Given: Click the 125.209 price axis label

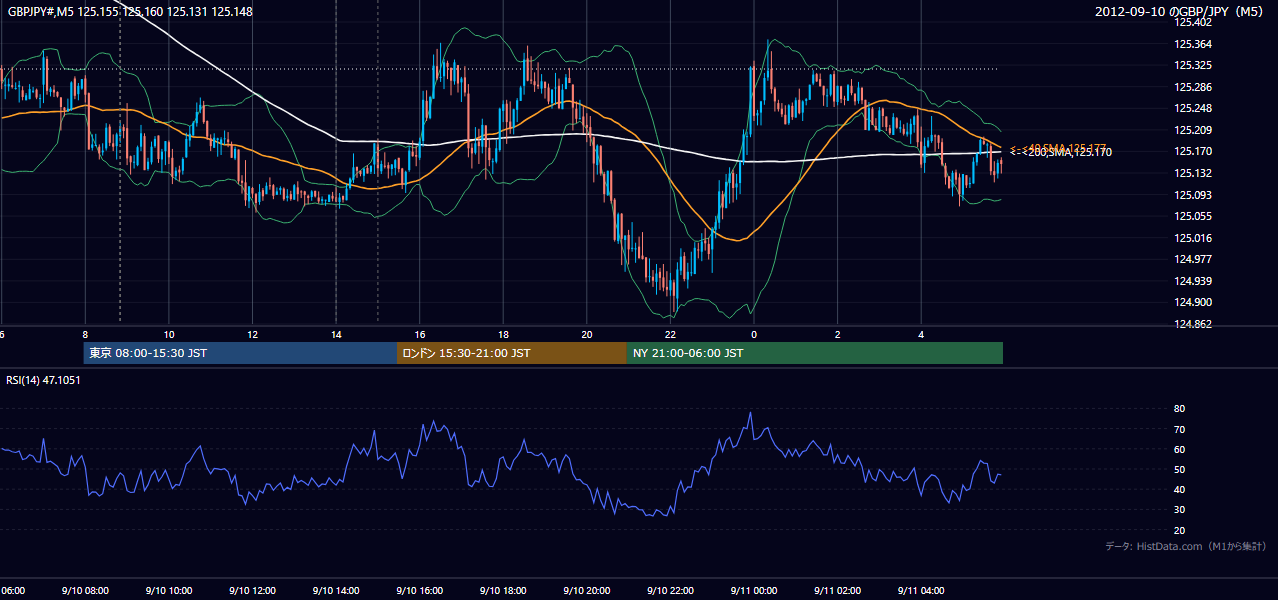Looking at the screenshot, I should (x=1193, y=130).
